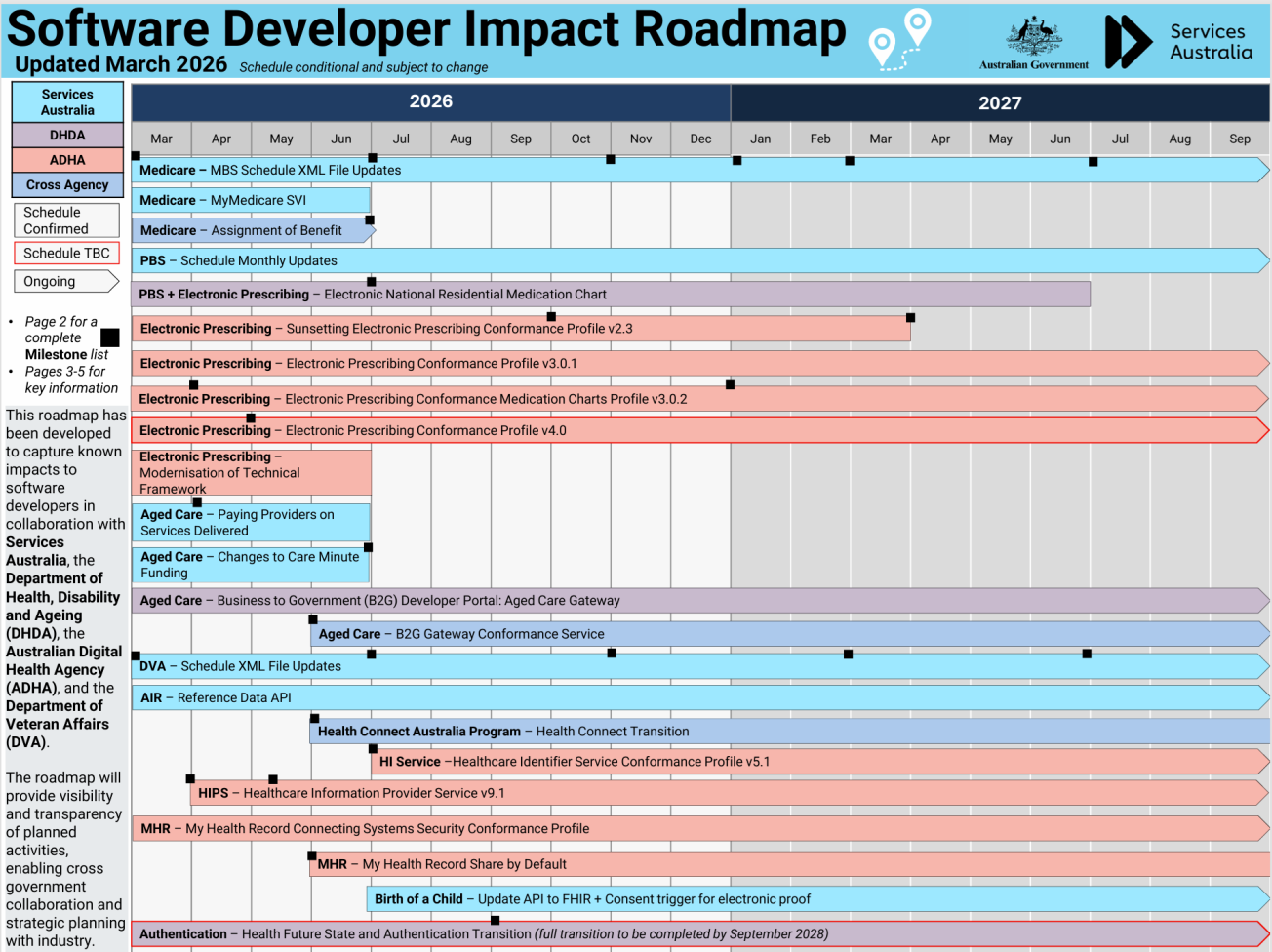Select Medicare MBS Schedule XML File Updates bar
The height and width of the screenshot is (952, 1272).
[x=700, y=170]
